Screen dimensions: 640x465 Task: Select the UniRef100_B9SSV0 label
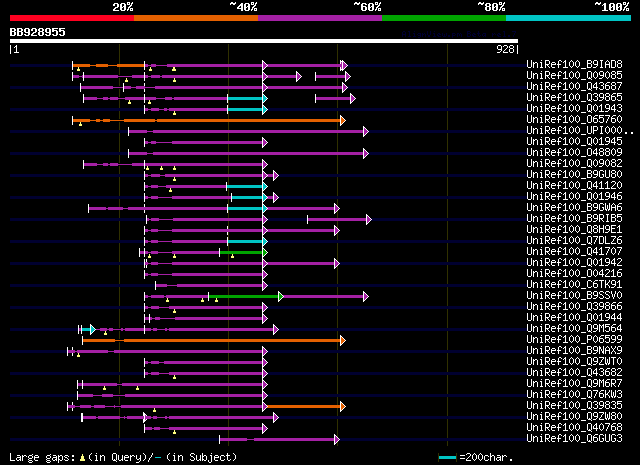(x=574, y=296)
